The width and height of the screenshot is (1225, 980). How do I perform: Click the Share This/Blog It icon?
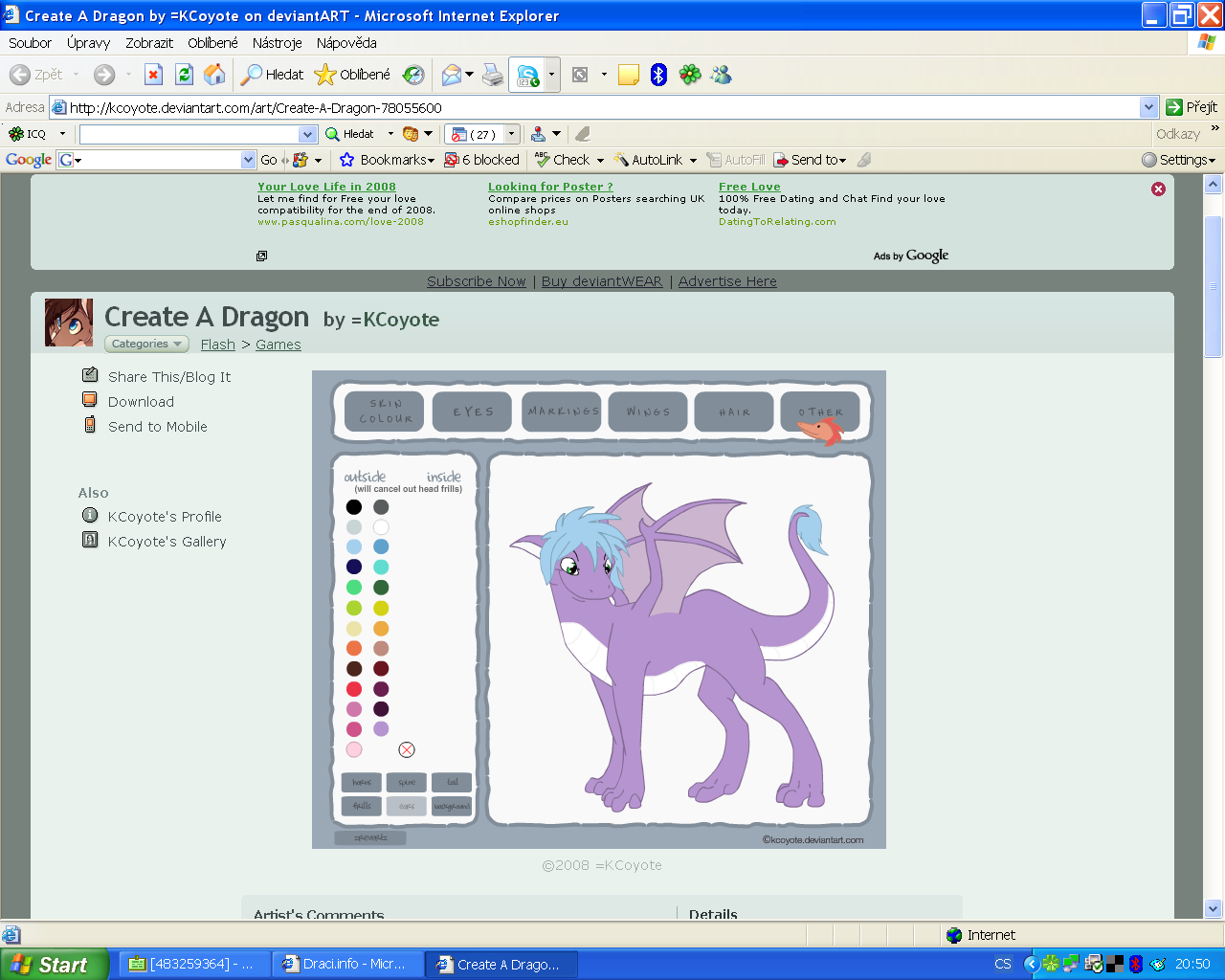[x=90, y=375]
